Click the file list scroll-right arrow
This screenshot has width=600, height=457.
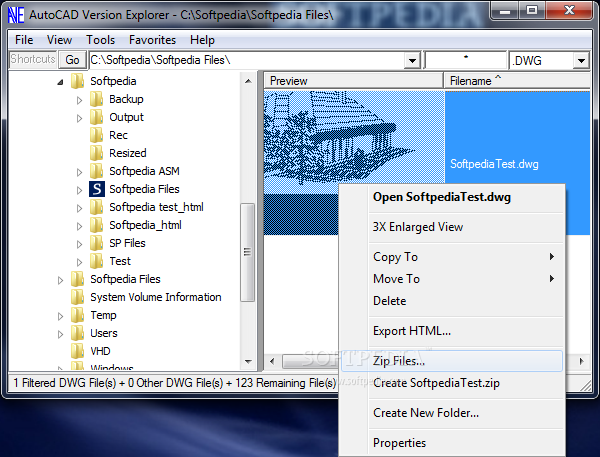point(582,361)
